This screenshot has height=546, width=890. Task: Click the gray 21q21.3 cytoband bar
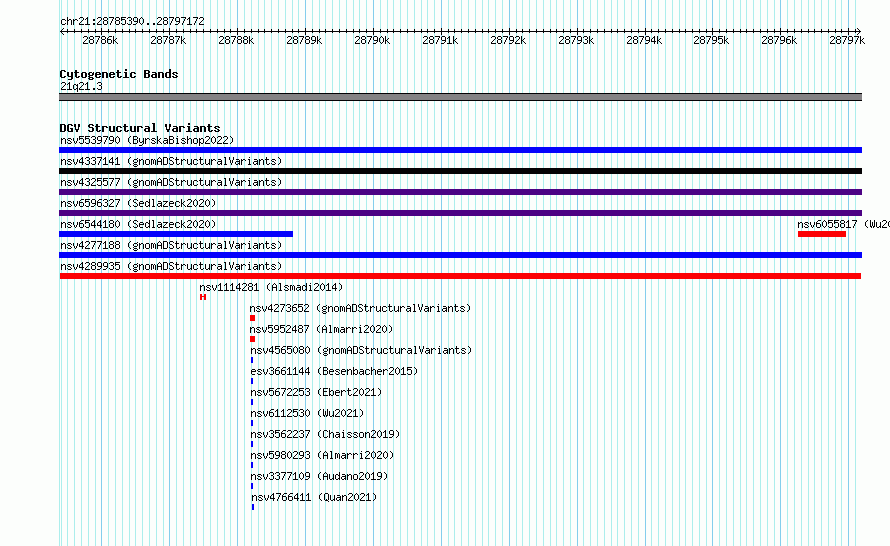460,97
